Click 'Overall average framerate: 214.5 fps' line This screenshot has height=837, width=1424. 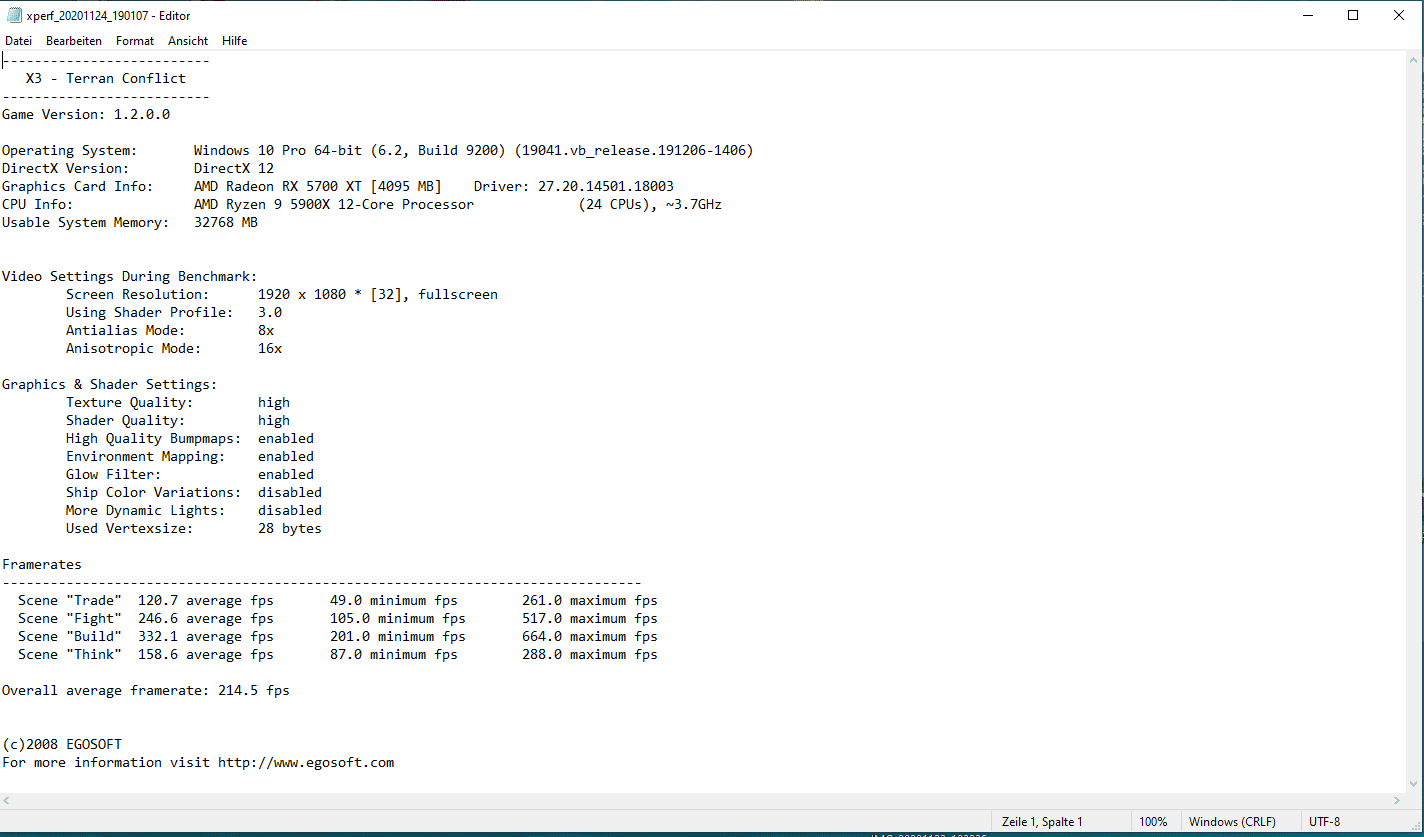[x=146, y=690]
